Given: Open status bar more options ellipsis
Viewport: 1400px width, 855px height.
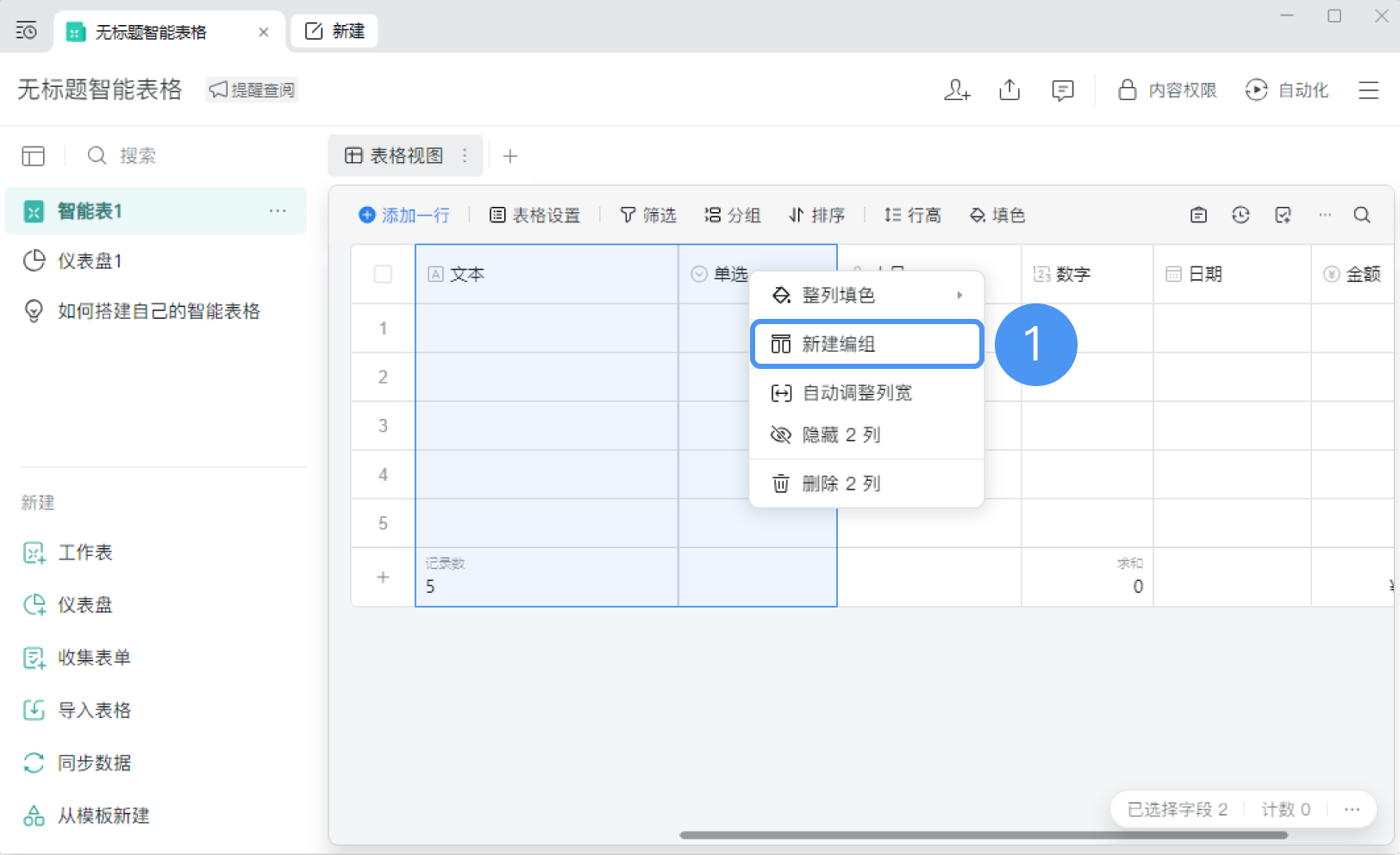Looking at the screenshot, I should coord(1352,809).
